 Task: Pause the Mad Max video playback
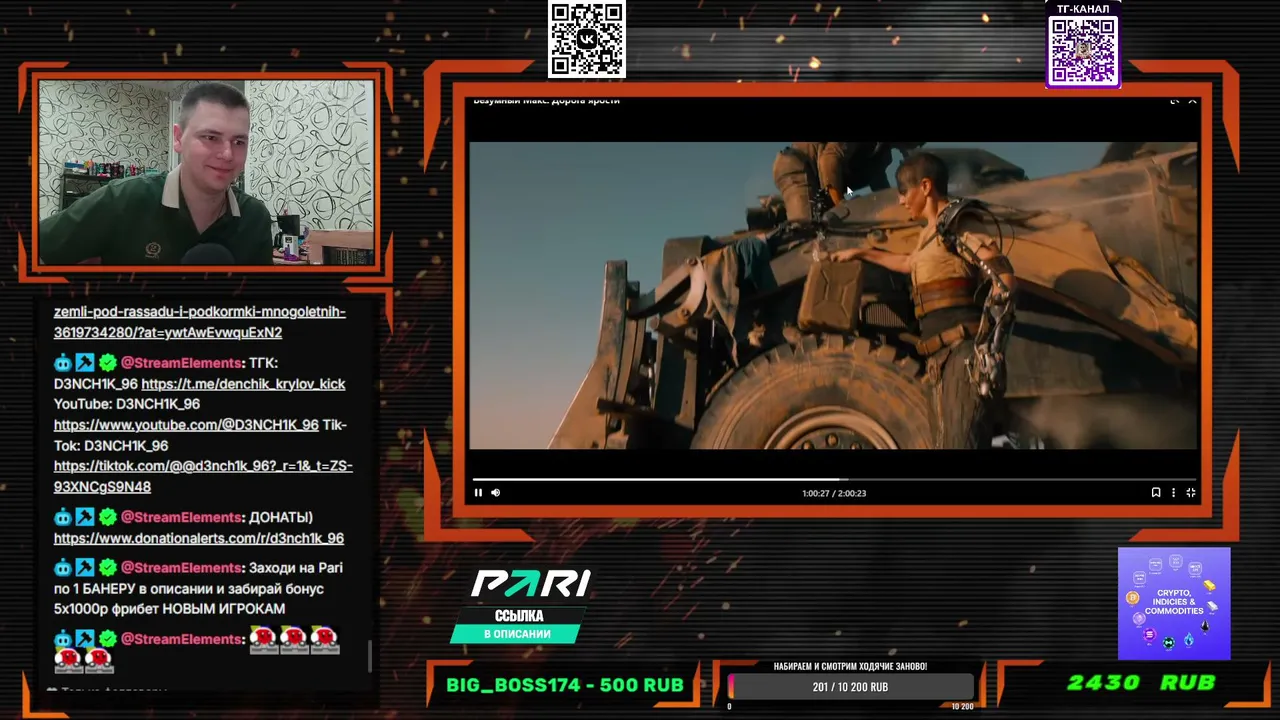[x=478, y=492]
